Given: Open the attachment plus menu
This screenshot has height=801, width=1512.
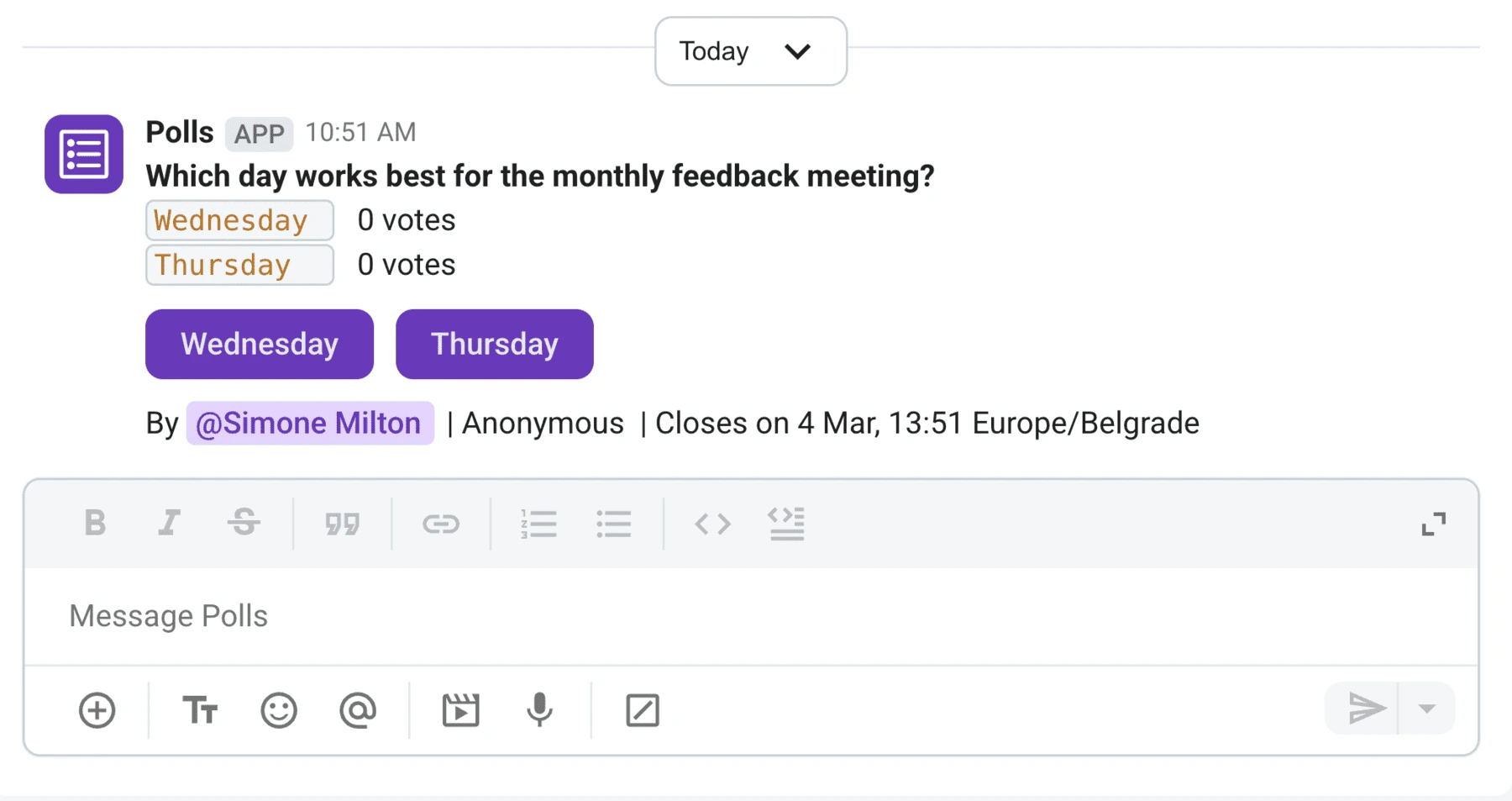Looking at the screenshot, I should pos(97,710).
